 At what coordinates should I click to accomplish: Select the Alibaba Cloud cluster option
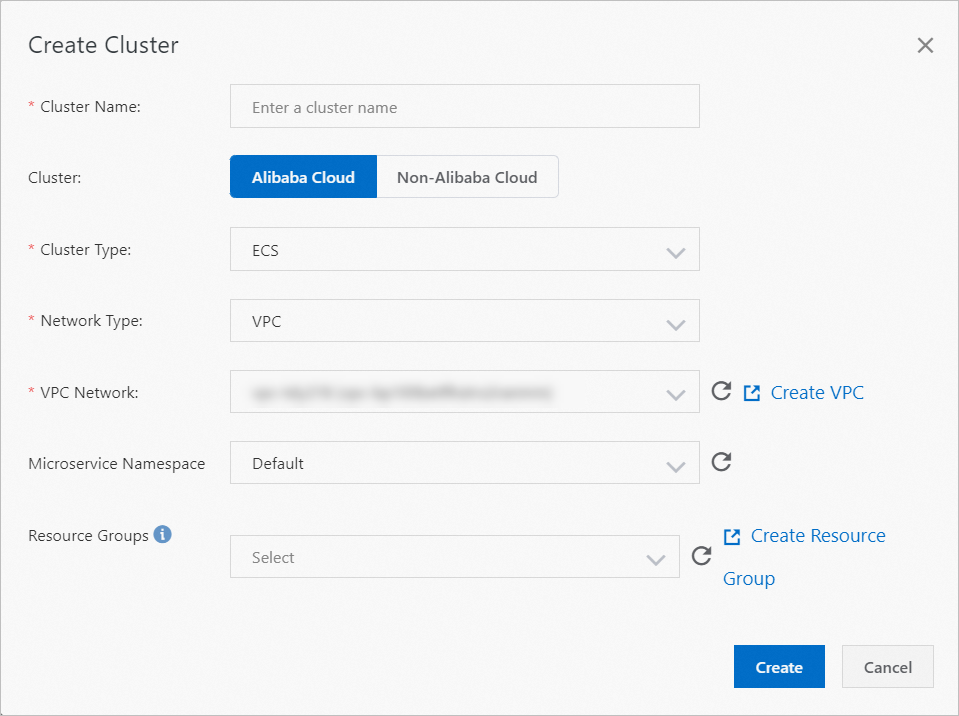303,177
